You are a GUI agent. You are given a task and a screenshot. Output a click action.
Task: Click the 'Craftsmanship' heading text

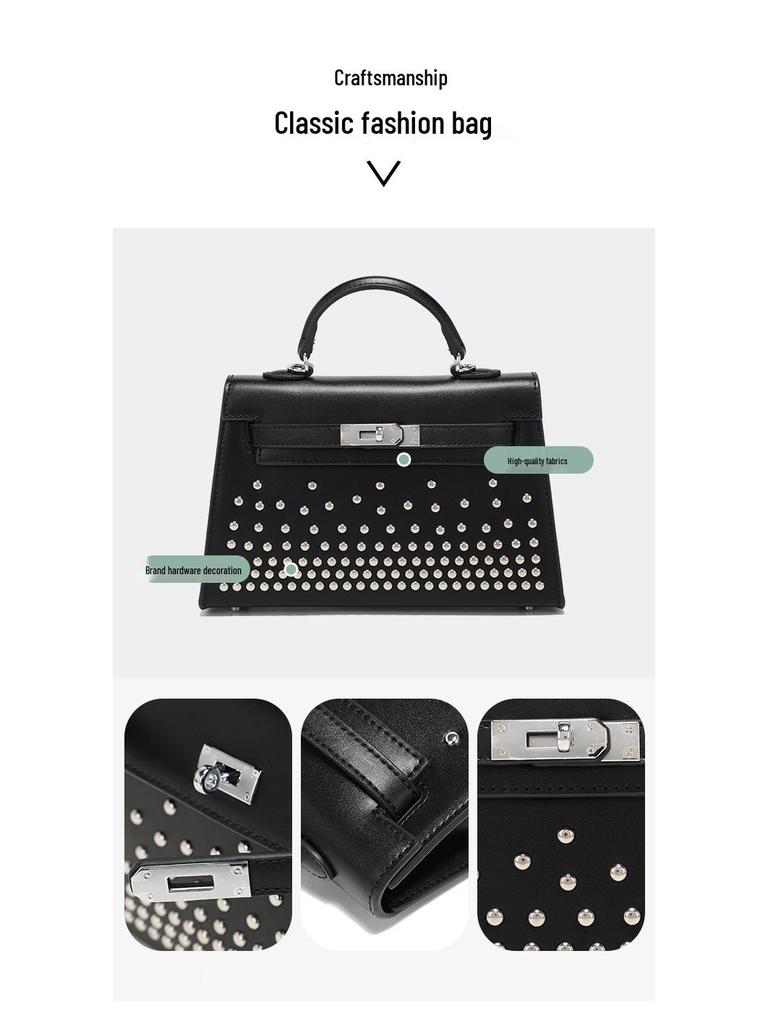point(391,78)
